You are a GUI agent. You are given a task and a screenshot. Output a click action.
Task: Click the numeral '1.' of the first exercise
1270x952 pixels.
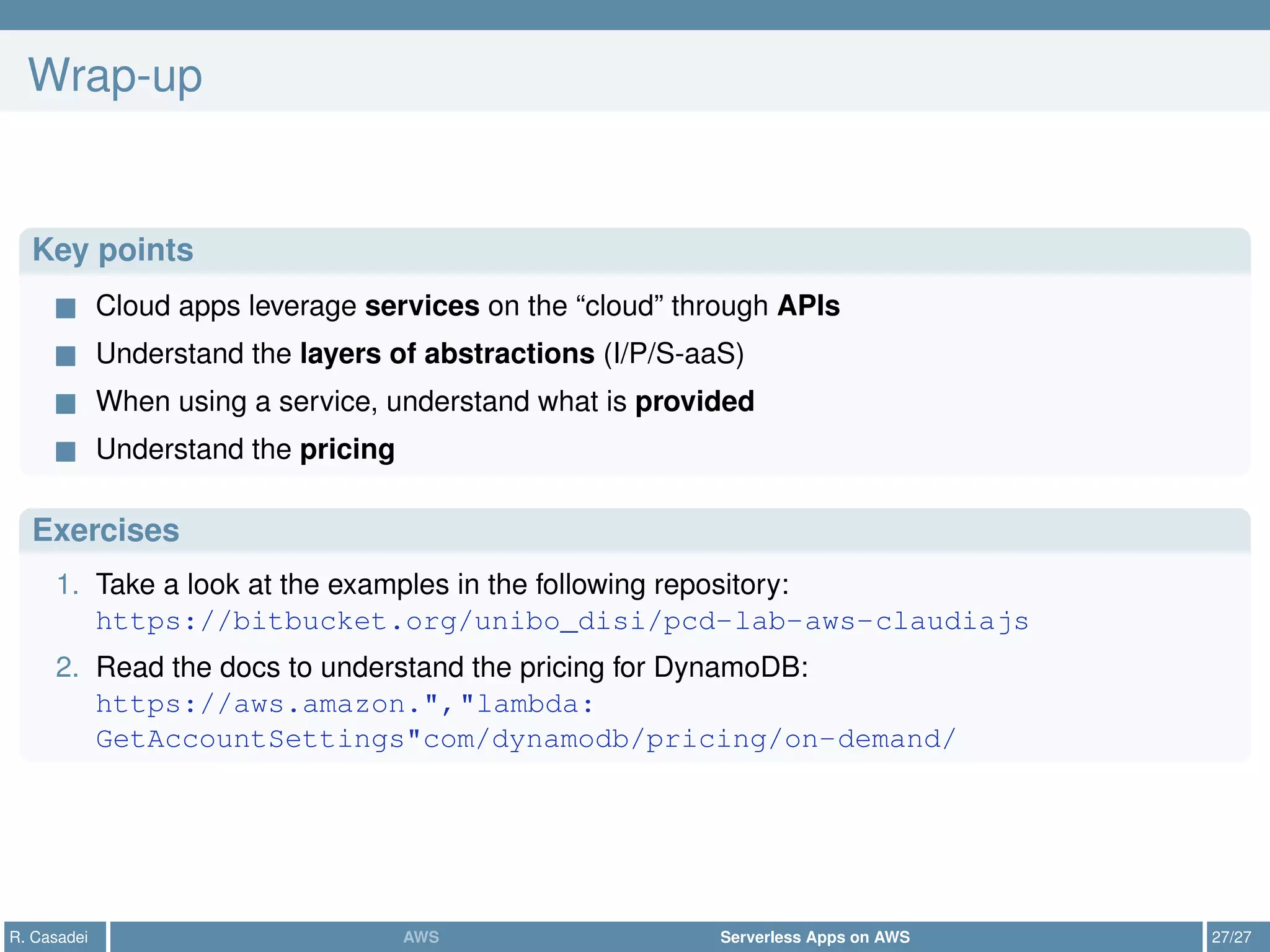(x=68, y=584)
